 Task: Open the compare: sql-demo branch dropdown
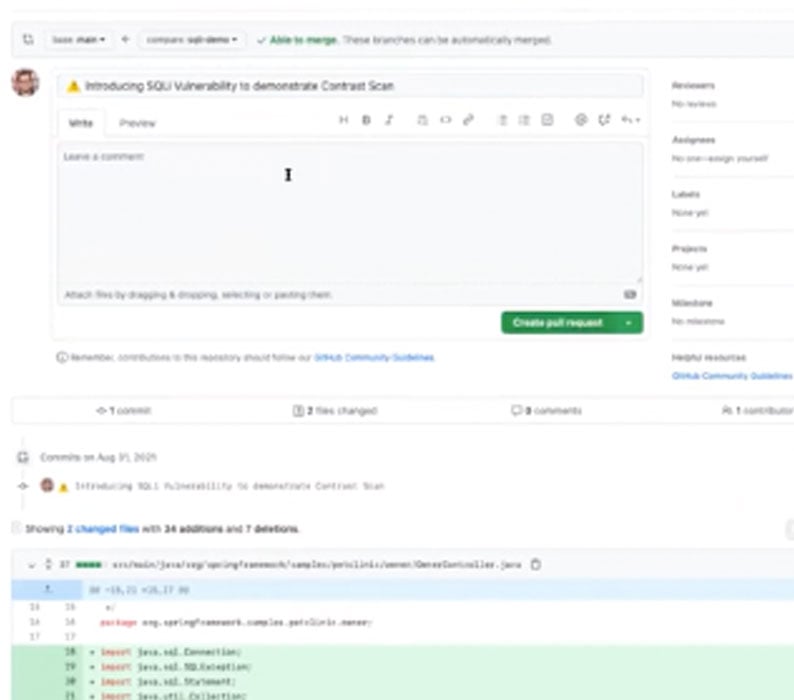191,40
